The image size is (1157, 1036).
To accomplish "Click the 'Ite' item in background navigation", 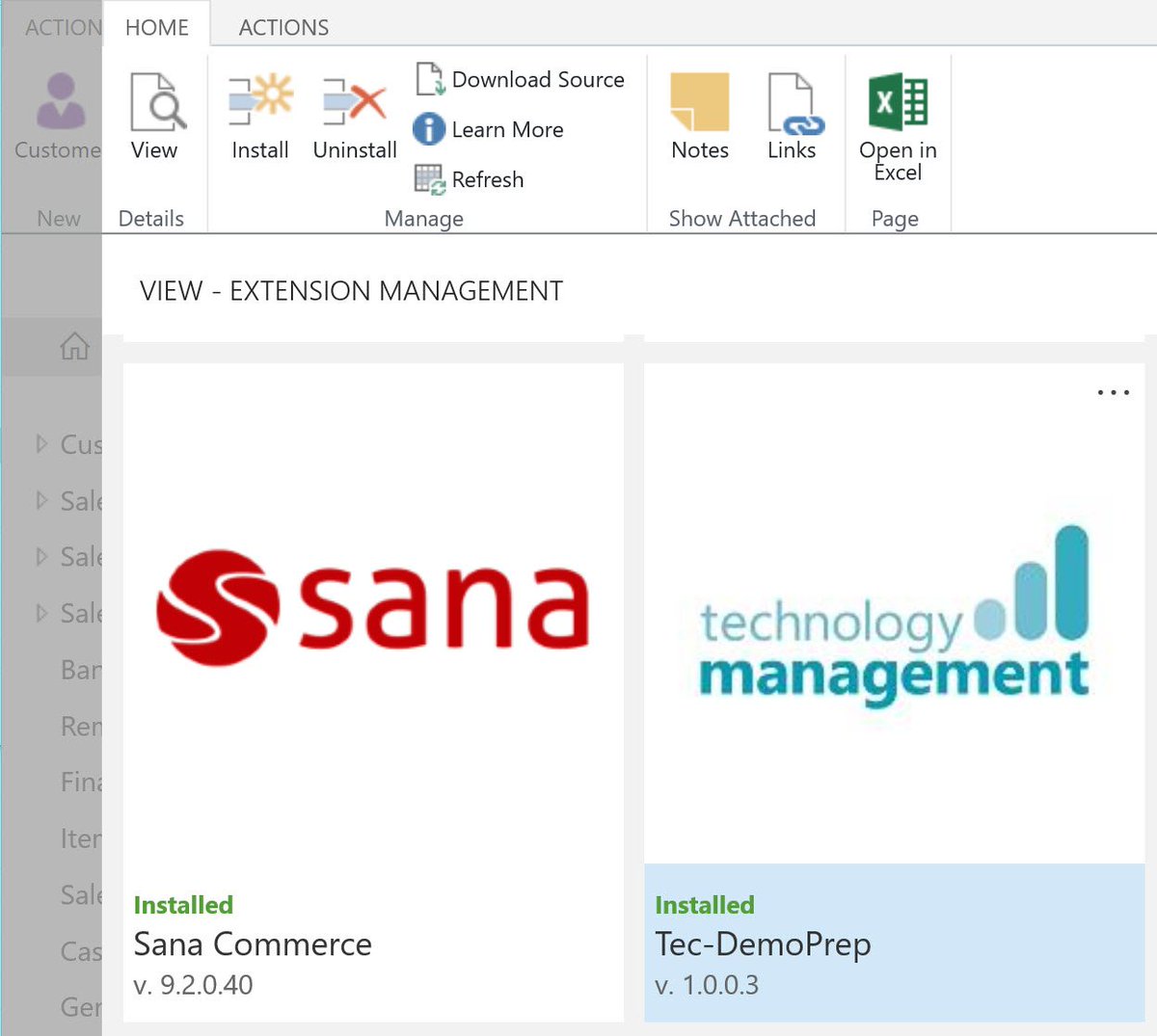I will 81,838.
